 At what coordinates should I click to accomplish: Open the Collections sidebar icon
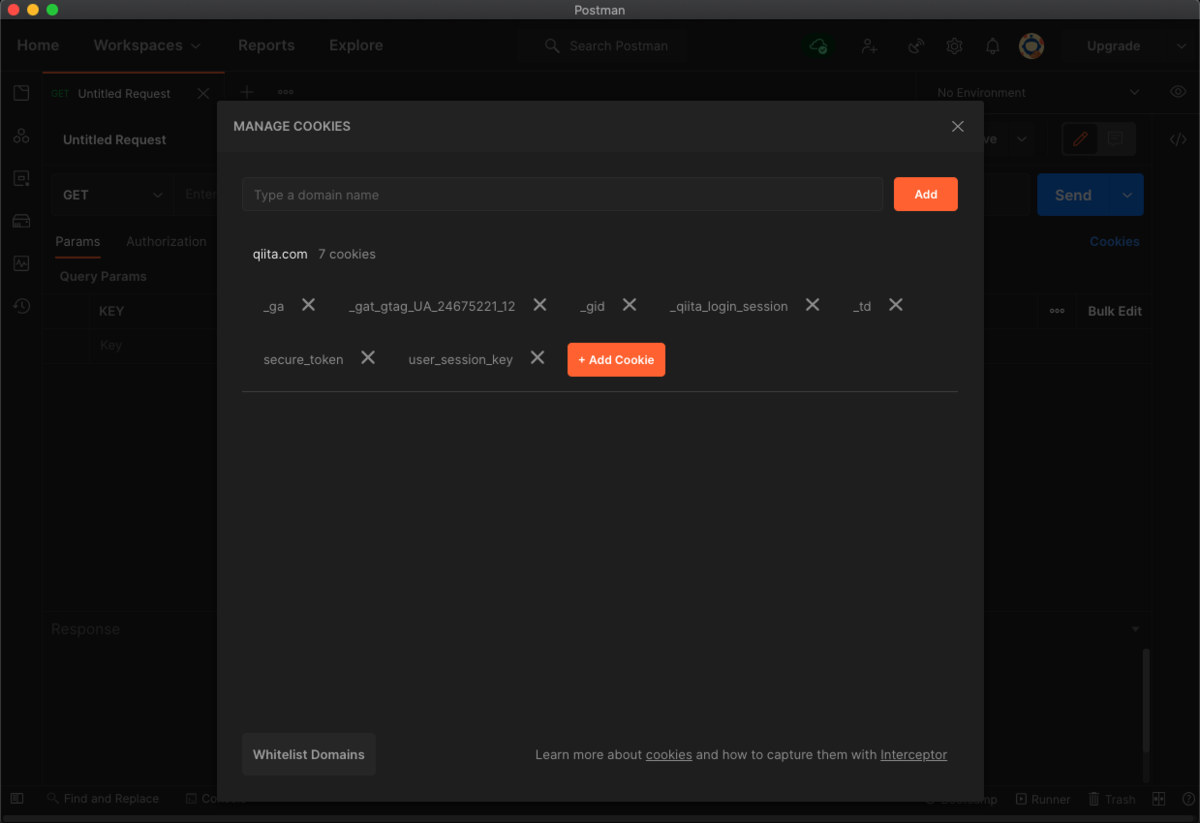tap(21, 93)
